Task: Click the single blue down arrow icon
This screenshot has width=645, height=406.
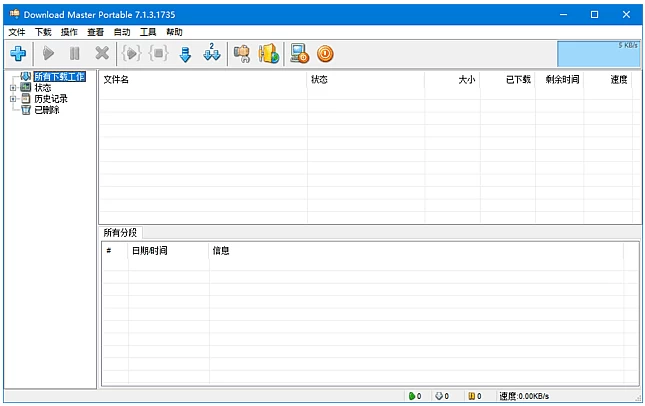Action: pos(185,54)
